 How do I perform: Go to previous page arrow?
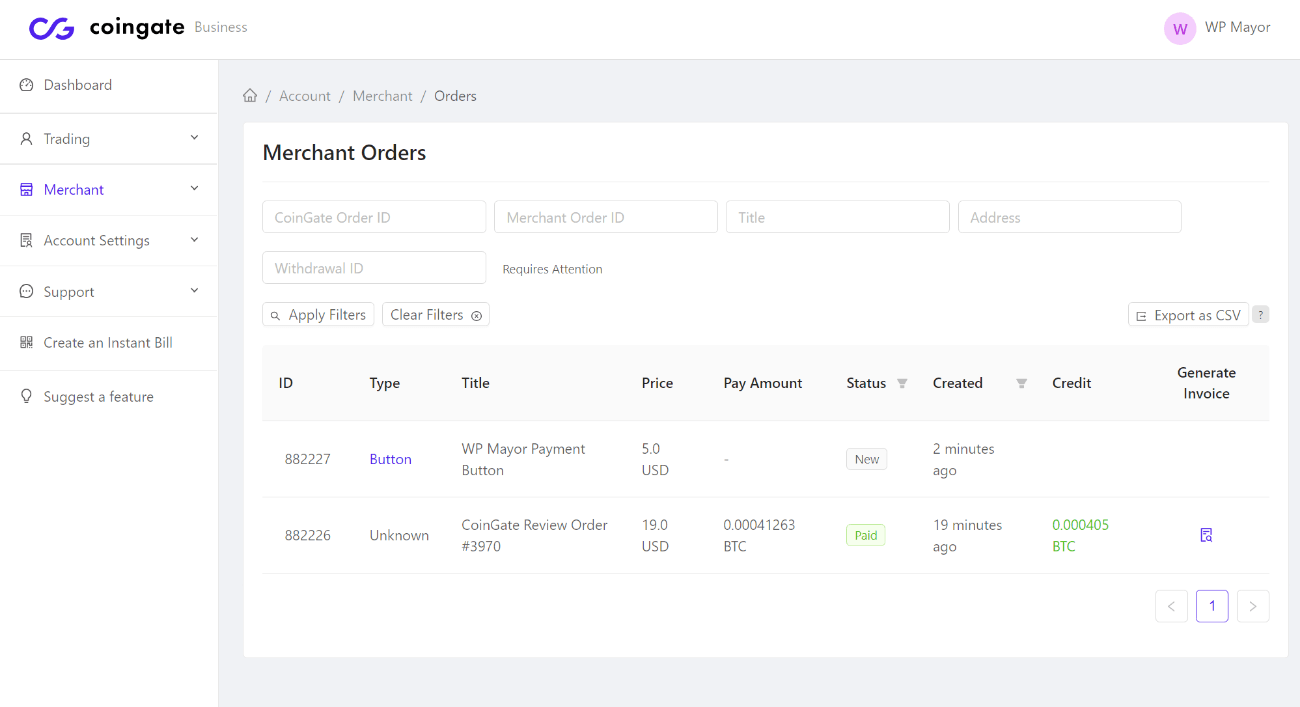tap(1171, 606)
